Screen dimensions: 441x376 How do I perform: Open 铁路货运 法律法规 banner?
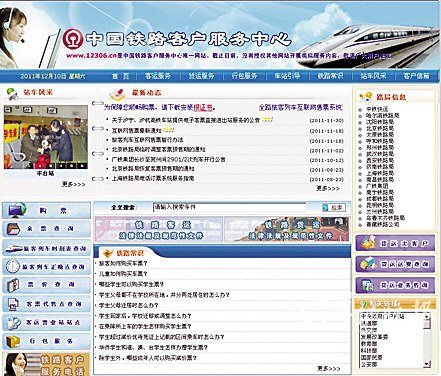[x=287, y=229]
